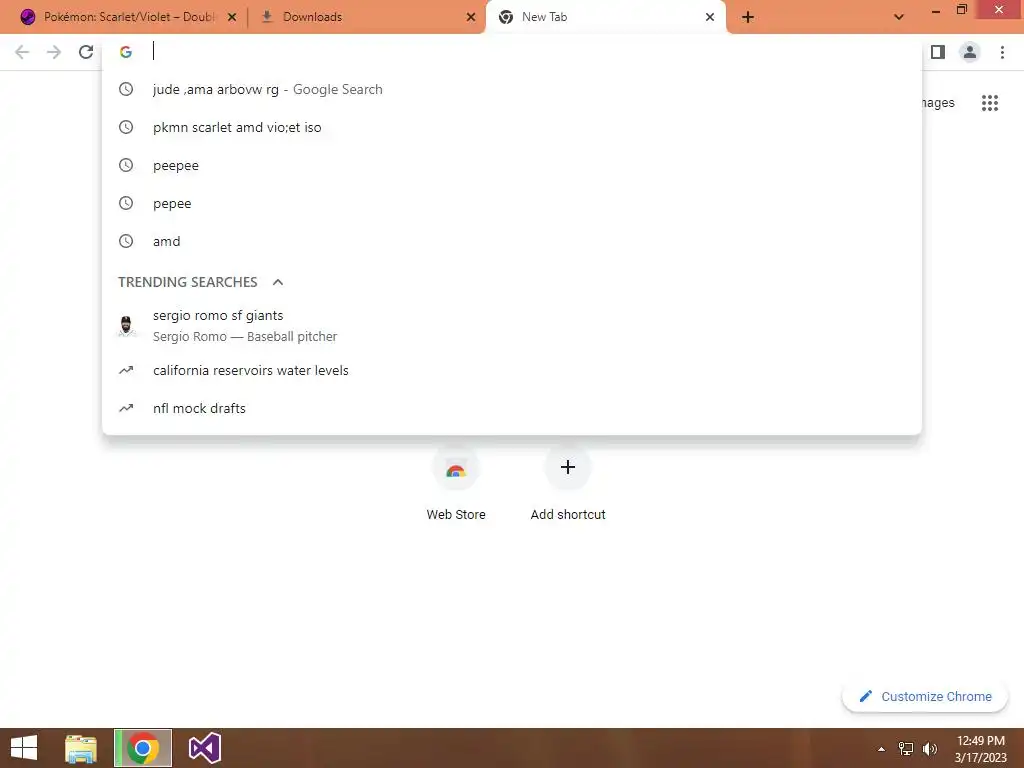
Task: Open the profile avatar icon
Action: 970,52
